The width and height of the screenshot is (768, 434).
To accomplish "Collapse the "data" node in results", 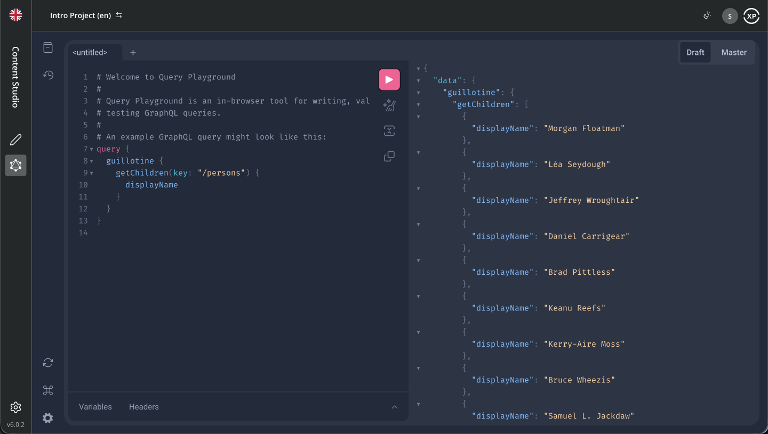I will pyautogui.click(x=418, y=80).
